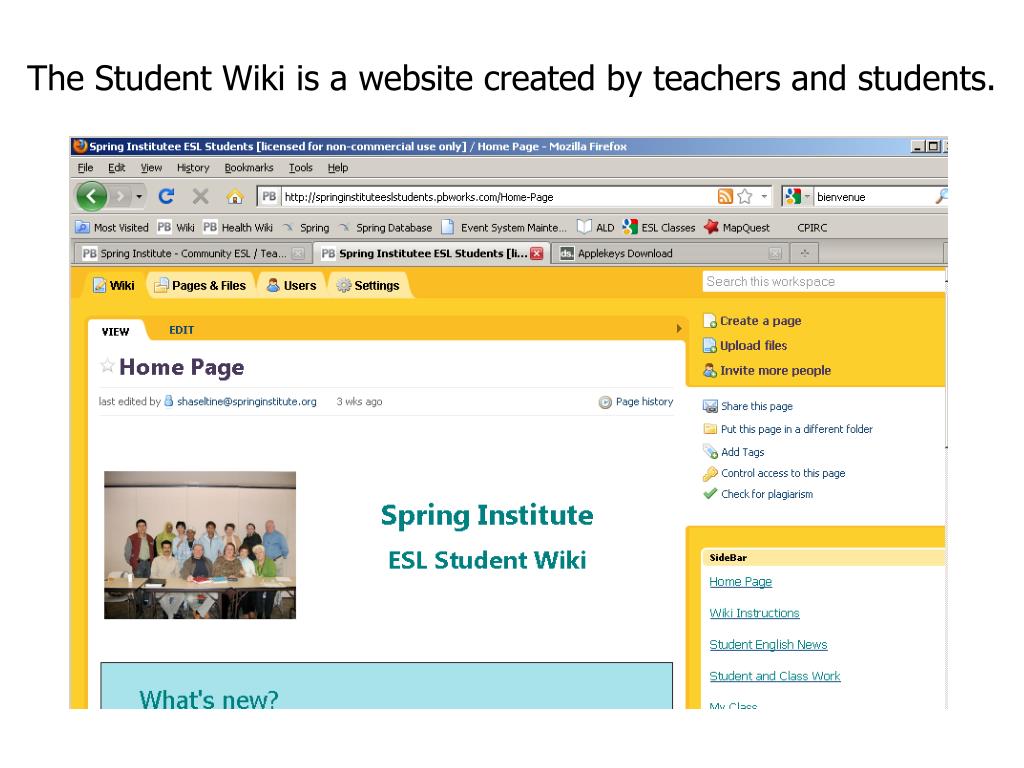
Task: Open the Student English News sidebar link
Action: pos(768,645)
